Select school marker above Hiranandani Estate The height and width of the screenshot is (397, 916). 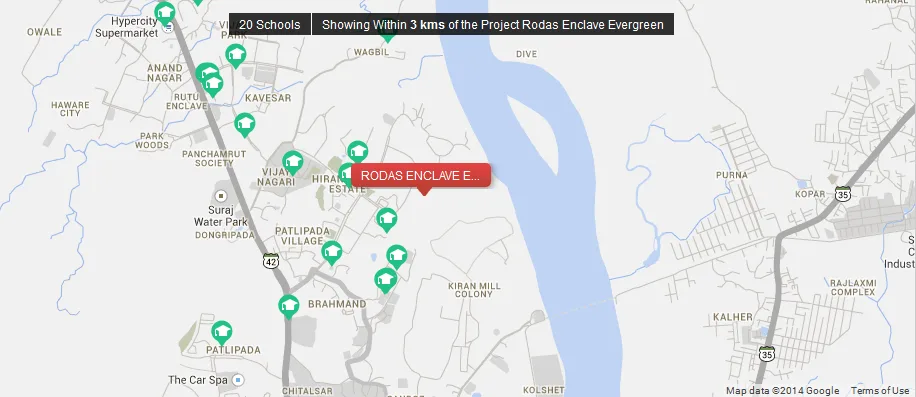[x=358, y=152]
